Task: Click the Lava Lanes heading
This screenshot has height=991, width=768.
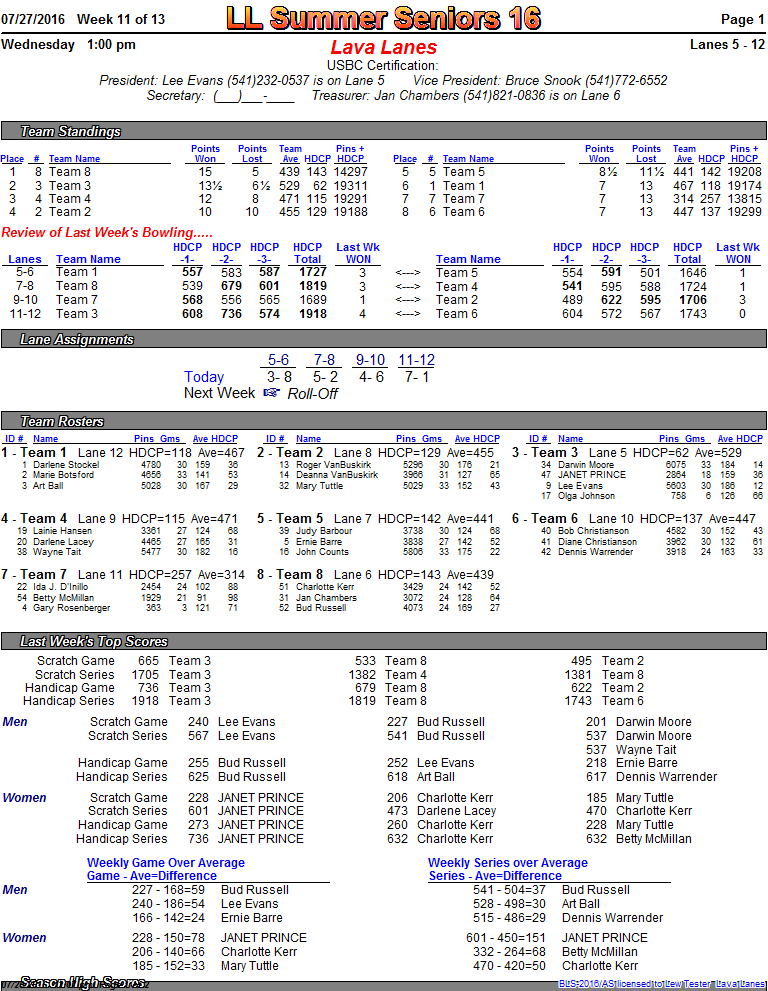Action: [383, 47]
